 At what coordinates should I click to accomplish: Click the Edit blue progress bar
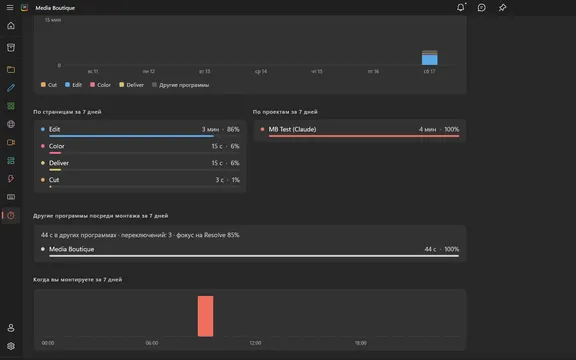pos(132,136)
